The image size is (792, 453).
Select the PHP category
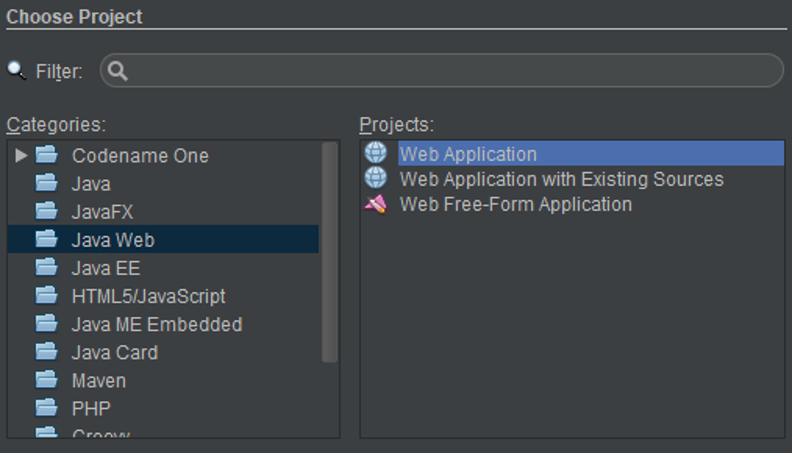(x=91, y=408)
